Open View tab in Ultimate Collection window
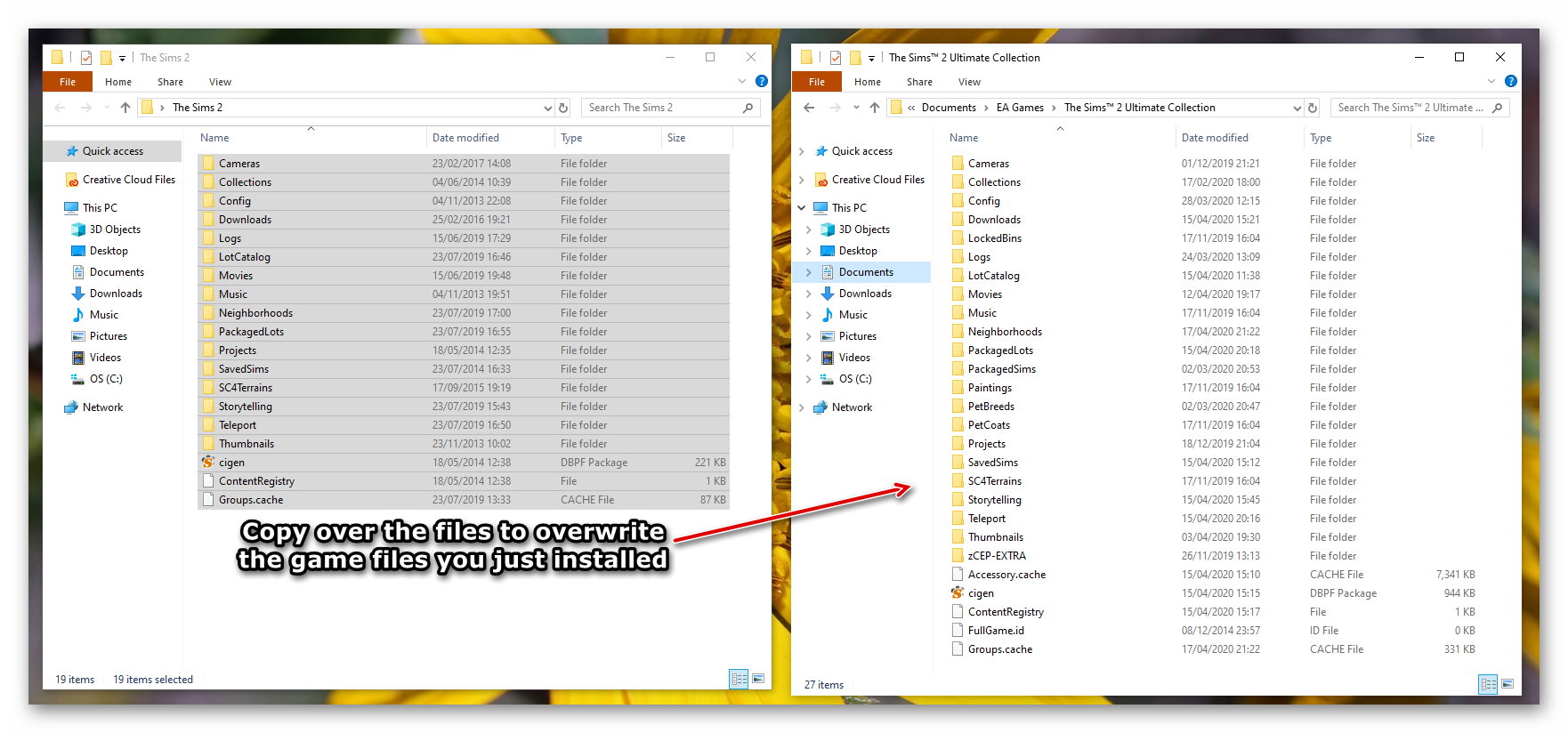 click(969, 82)
